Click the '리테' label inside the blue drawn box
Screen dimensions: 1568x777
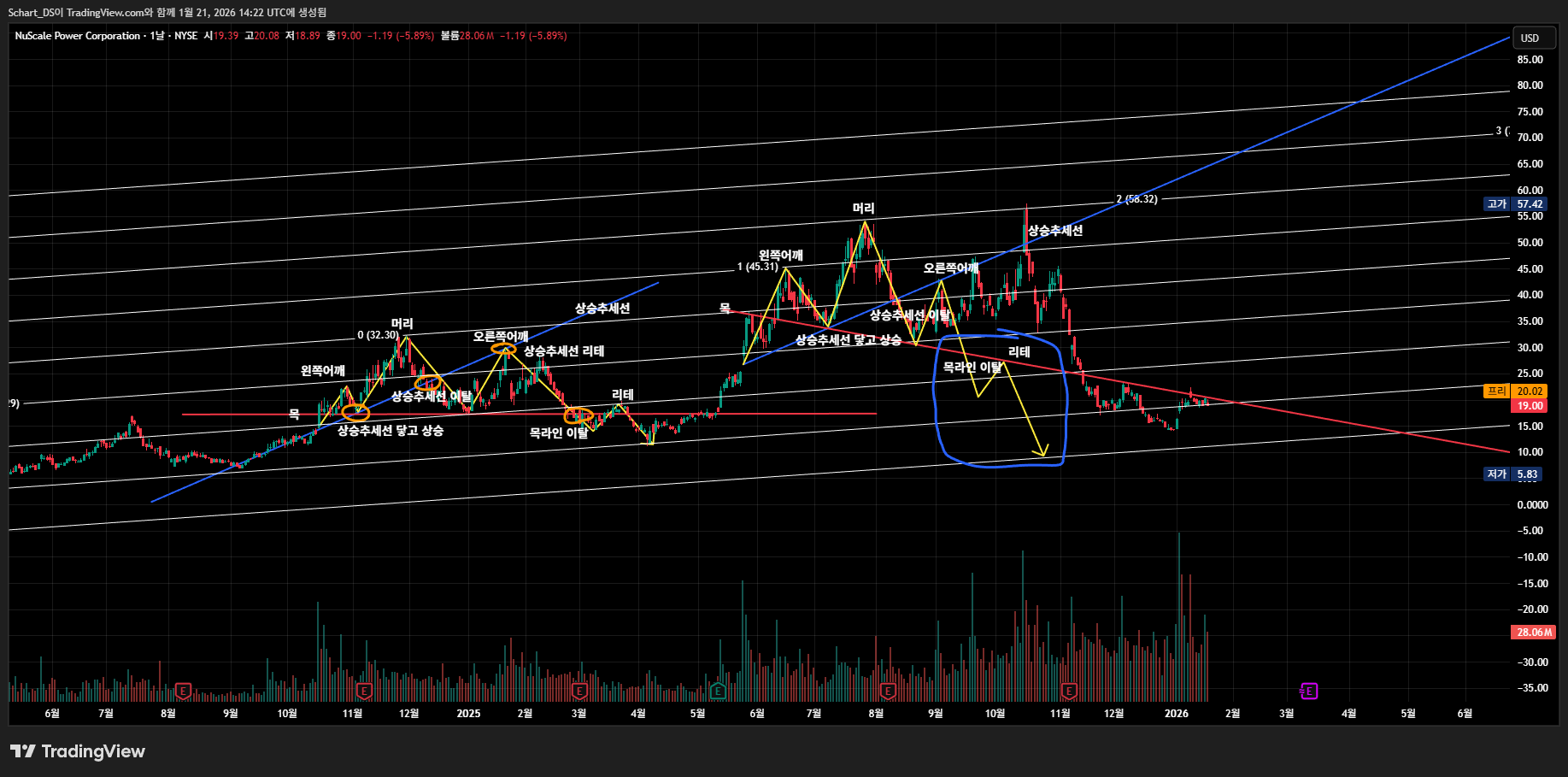pyautogui.click(x=1019, y=352)
